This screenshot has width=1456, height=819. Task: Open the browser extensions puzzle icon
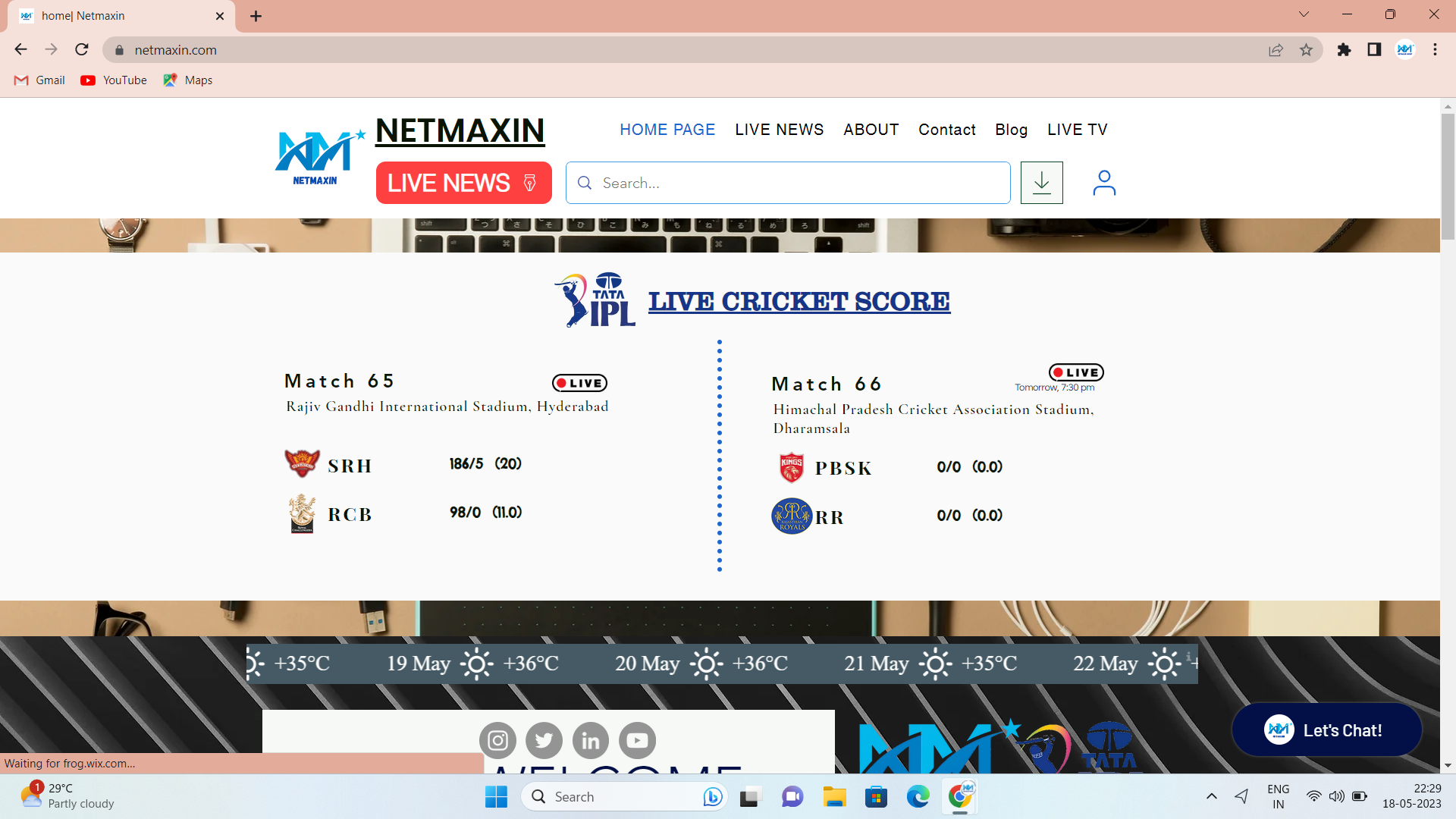[1344, 49]
